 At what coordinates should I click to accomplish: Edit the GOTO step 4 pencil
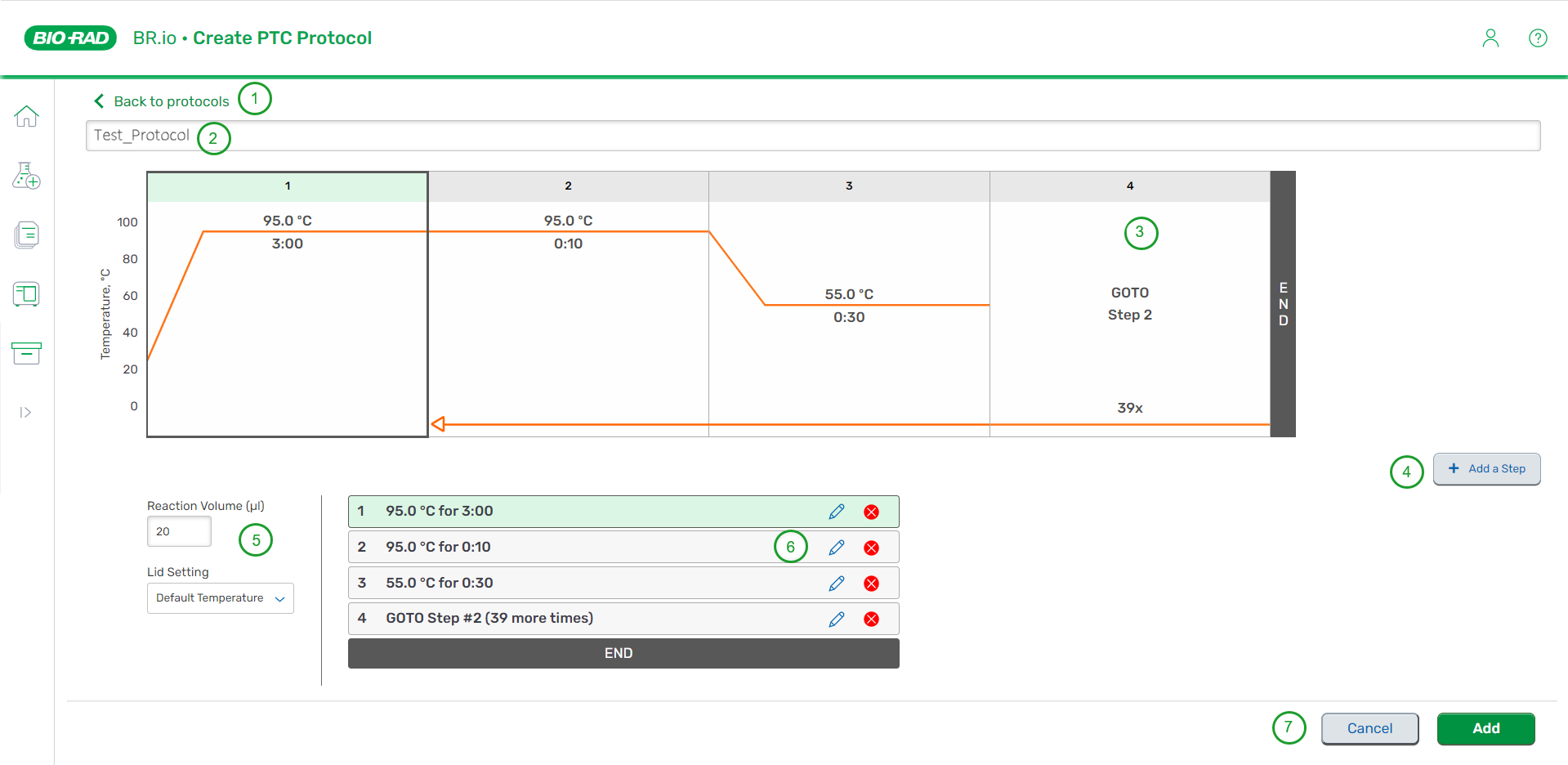pos(836,620)
